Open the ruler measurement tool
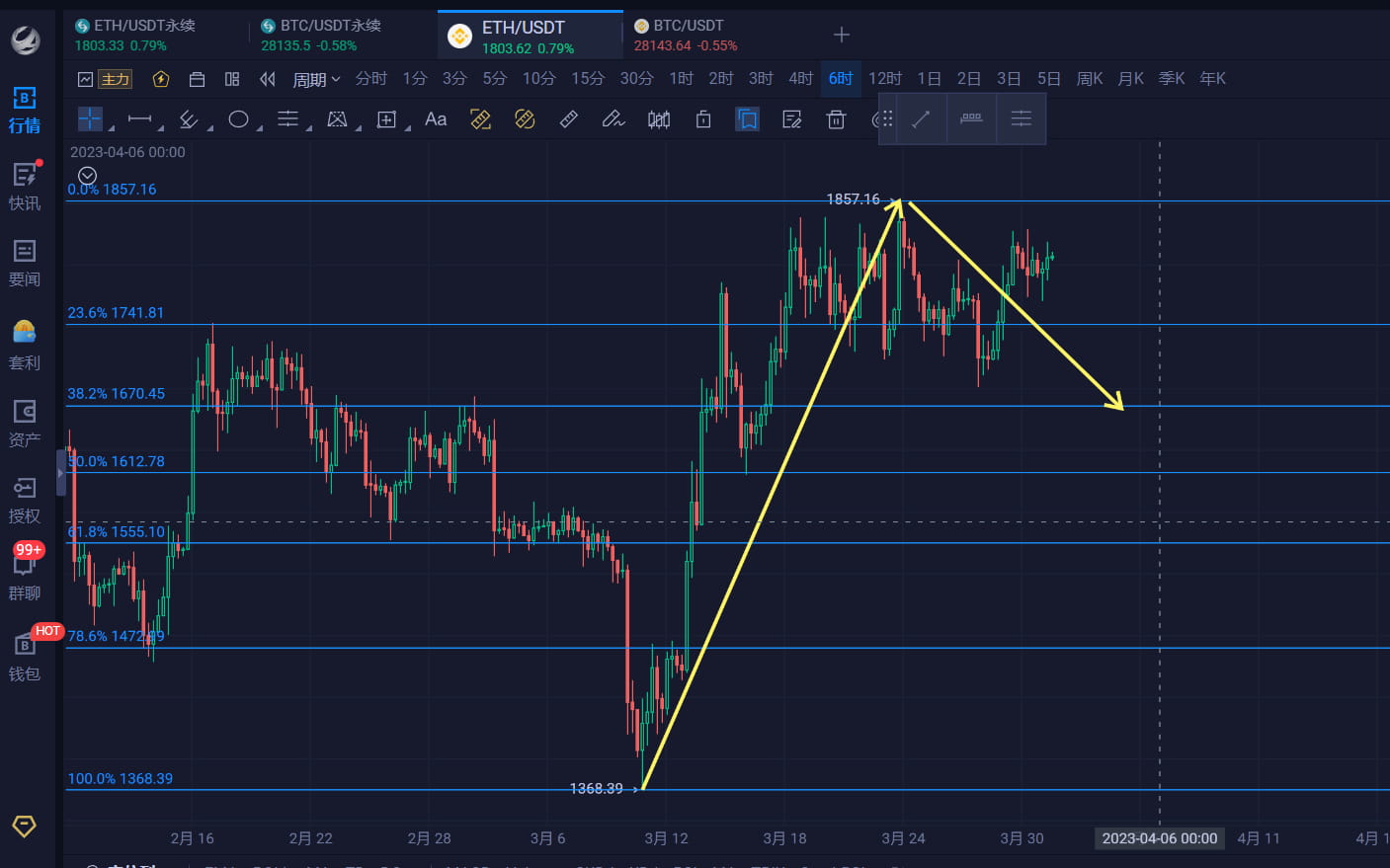Screen dimensions: 1390x868 tap(568, 118)
